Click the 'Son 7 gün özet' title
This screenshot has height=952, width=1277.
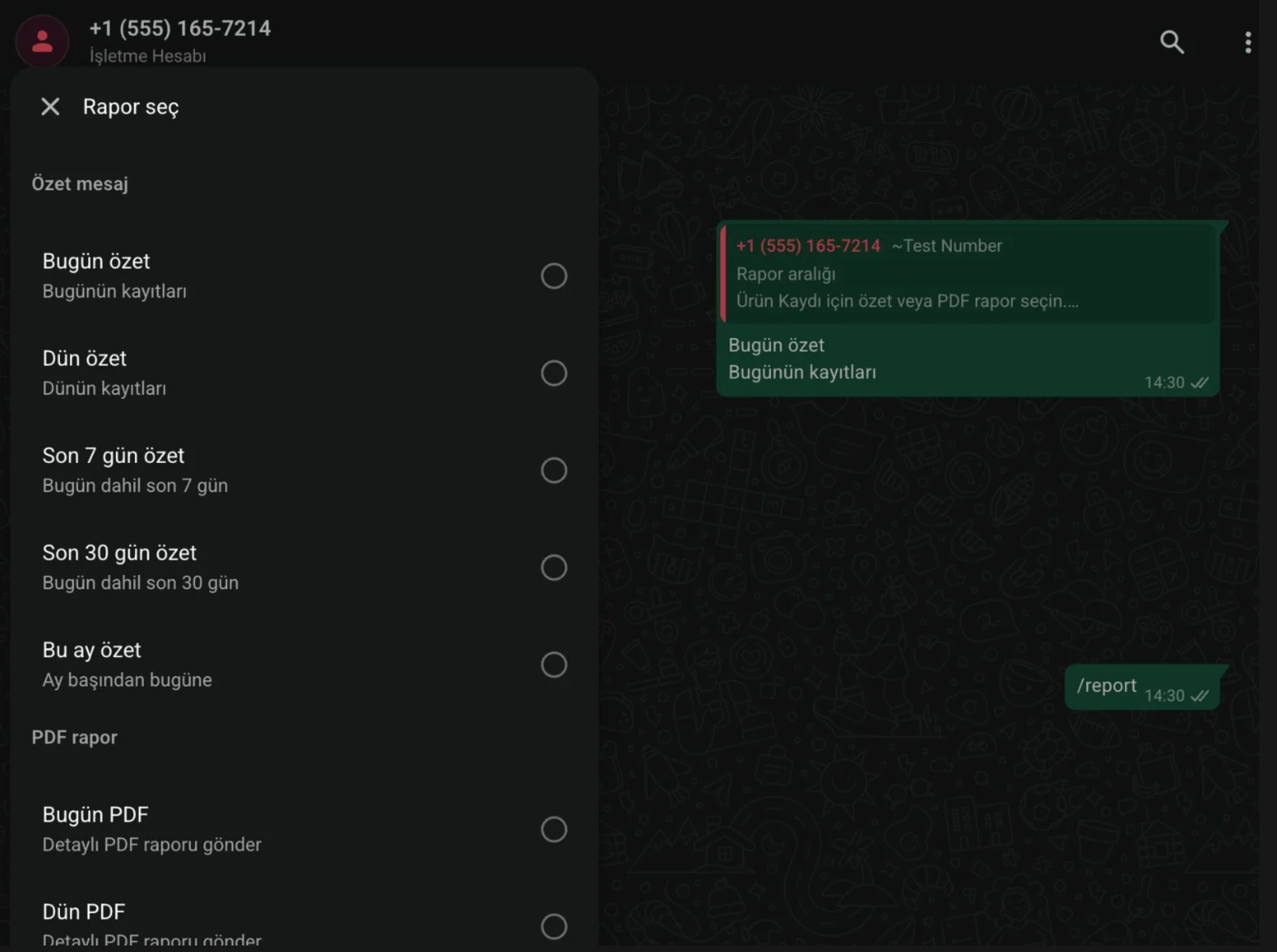[x=114, y=456]
